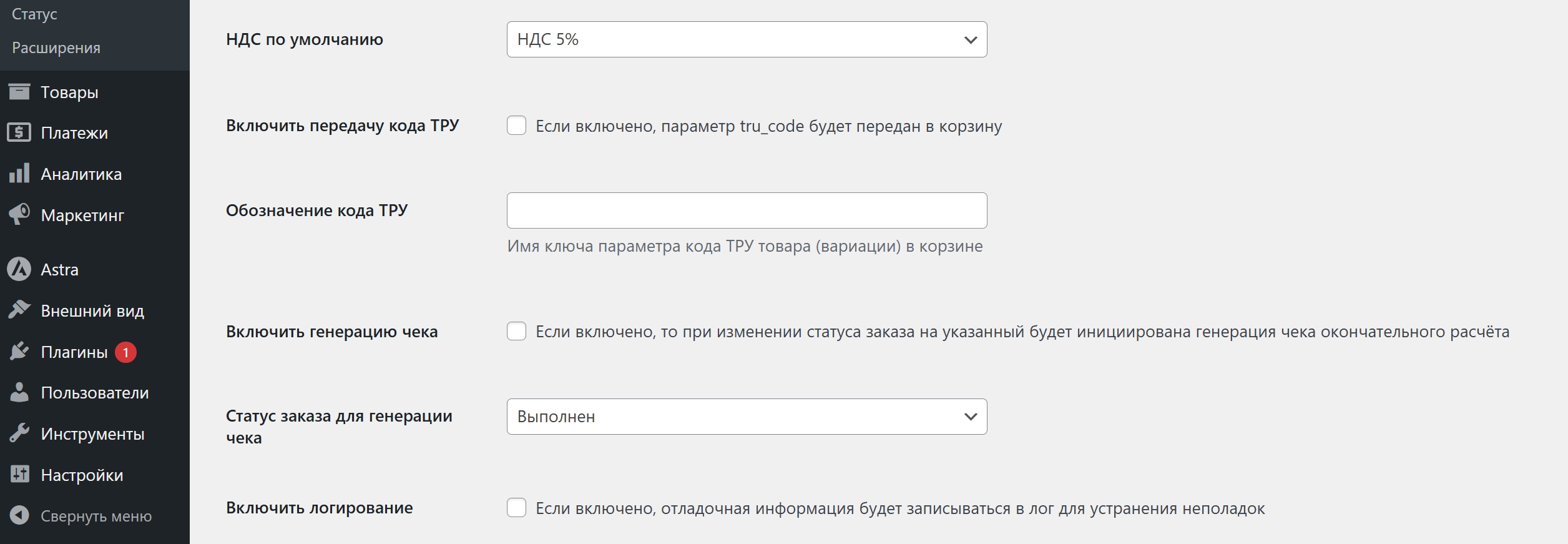Image resolution: width=1568 pixels, height=544 pixels.
Task: Tick the Включить генерацию чека checkbox
Action: pos(516,331)
